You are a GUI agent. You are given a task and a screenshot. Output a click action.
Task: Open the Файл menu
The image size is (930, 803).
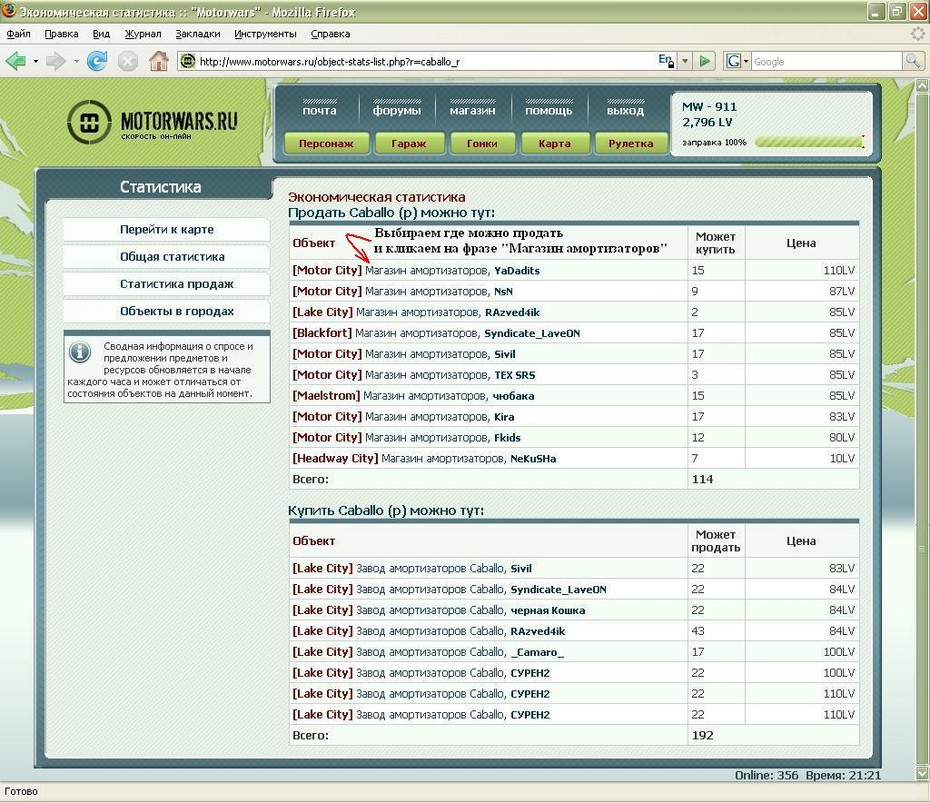click(x=18, y=34)
